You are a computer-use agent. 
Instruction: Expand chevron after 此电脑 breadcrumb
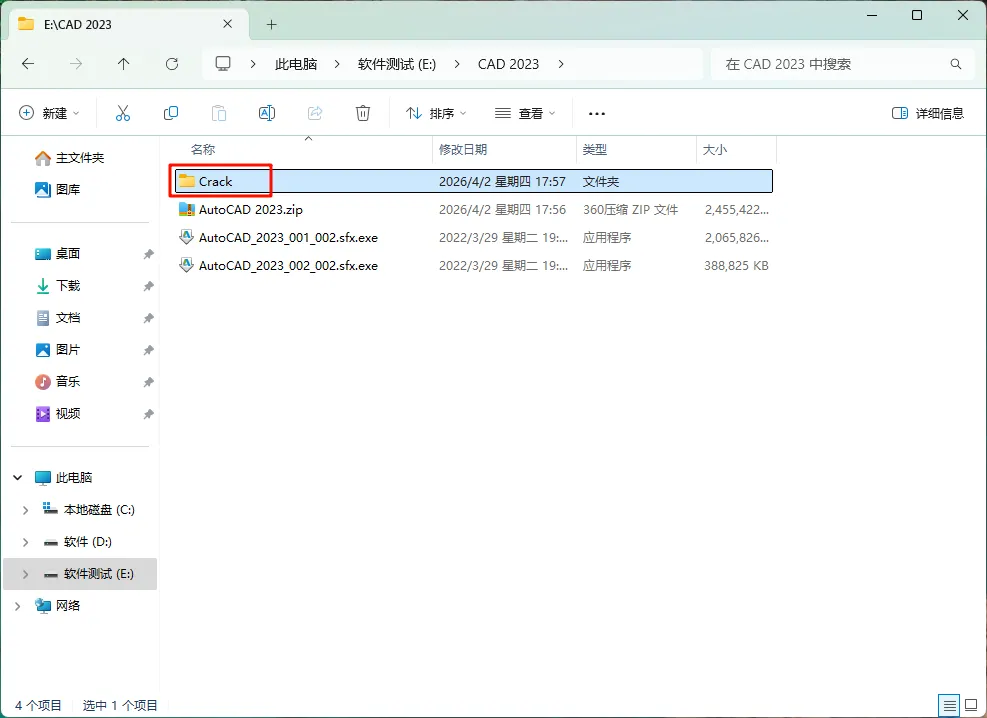click(337, 64)
